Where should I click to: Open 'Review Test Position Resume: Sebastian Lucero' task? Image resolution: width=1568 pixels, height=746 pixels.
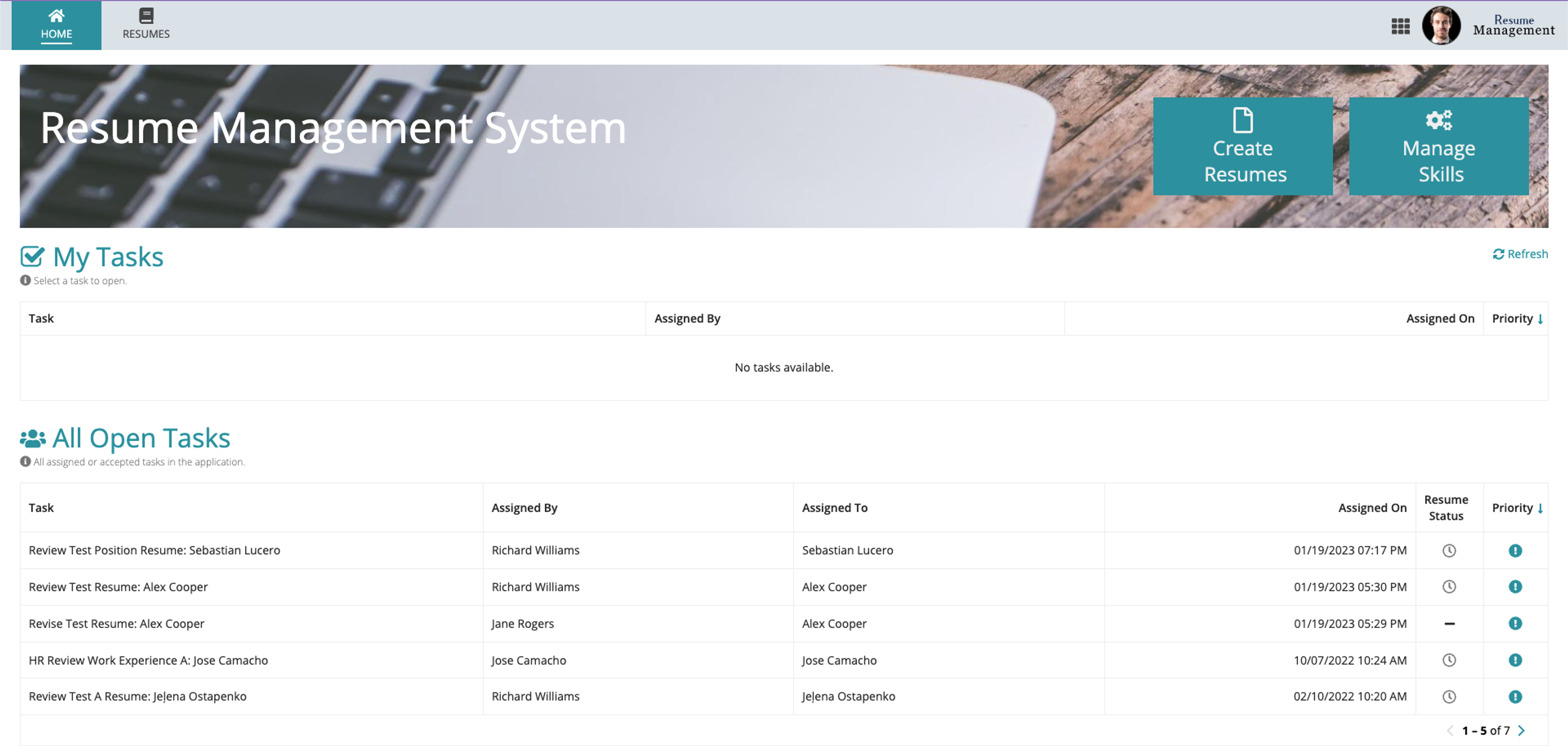155,550
